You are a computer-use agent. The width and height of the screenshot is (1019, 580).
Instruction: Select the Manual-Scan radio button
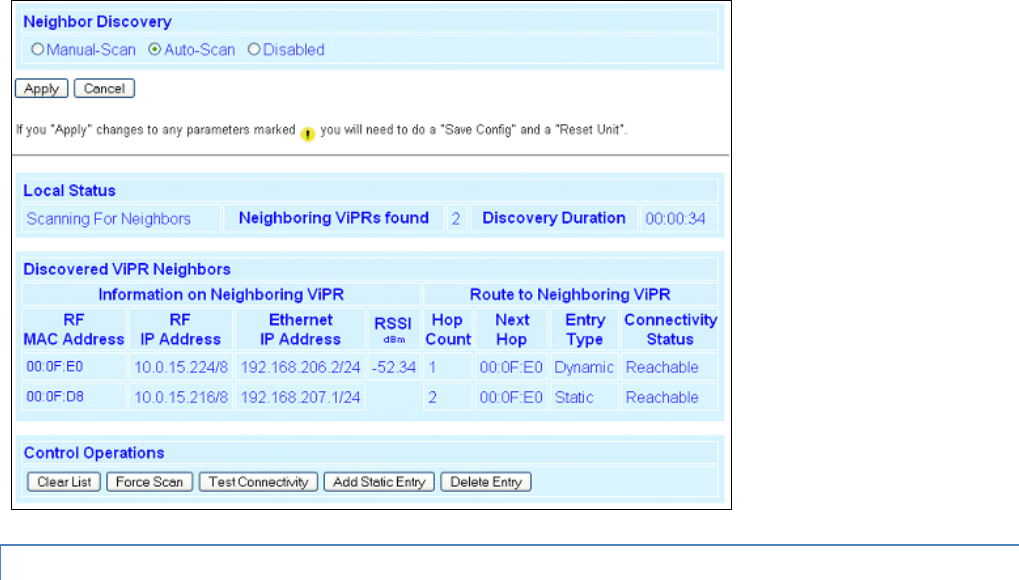coord(38,49)
